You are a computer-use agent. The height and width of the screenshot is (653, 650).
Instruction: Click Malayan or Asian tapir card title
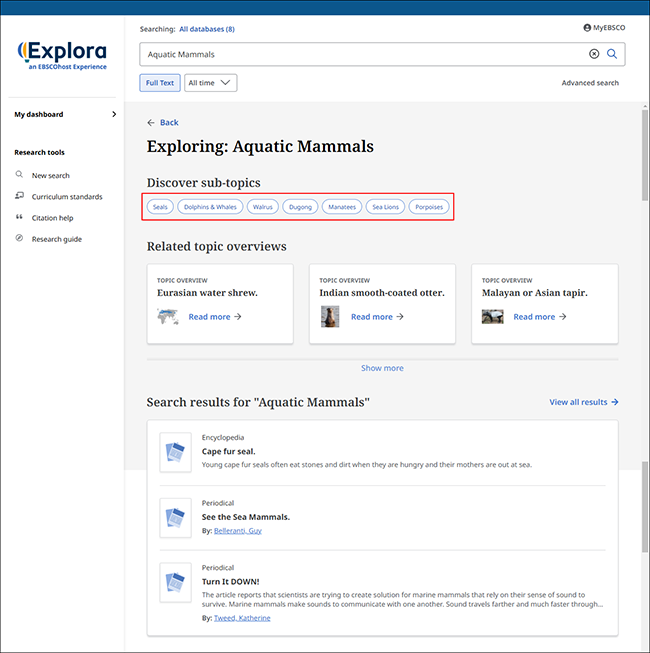pyautogui.click(x=535, y=293)
